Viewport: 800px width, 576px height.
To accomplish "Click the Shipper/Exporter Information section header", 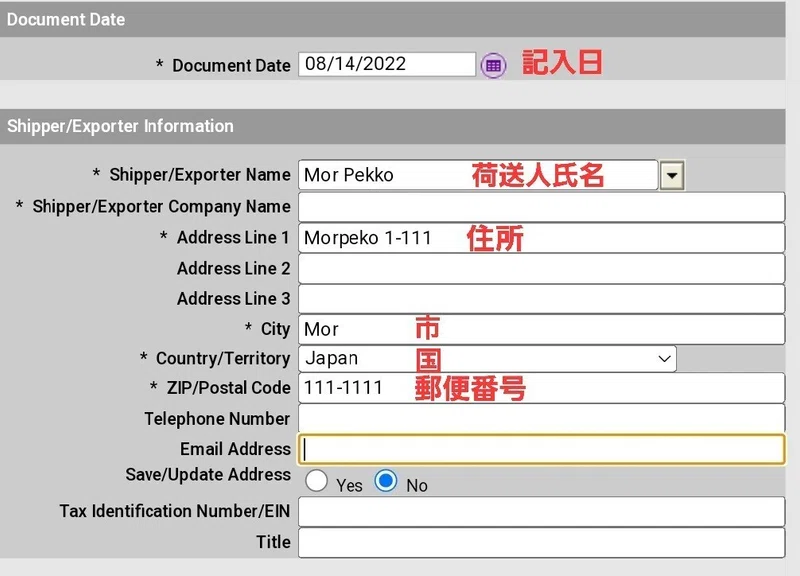I will pyautogui.click(x=392, y=126).
